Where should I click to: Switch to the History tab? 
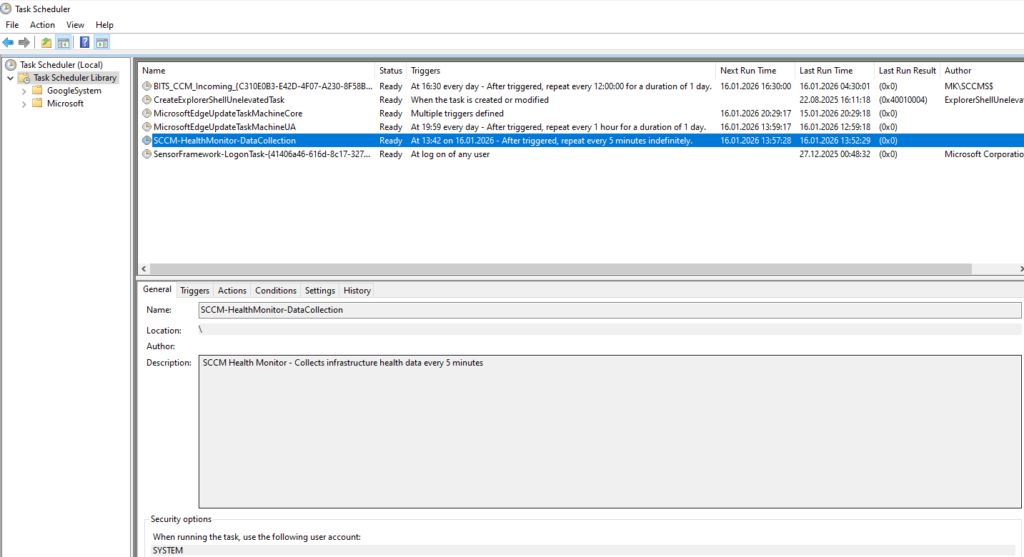[x=357, y=291]
